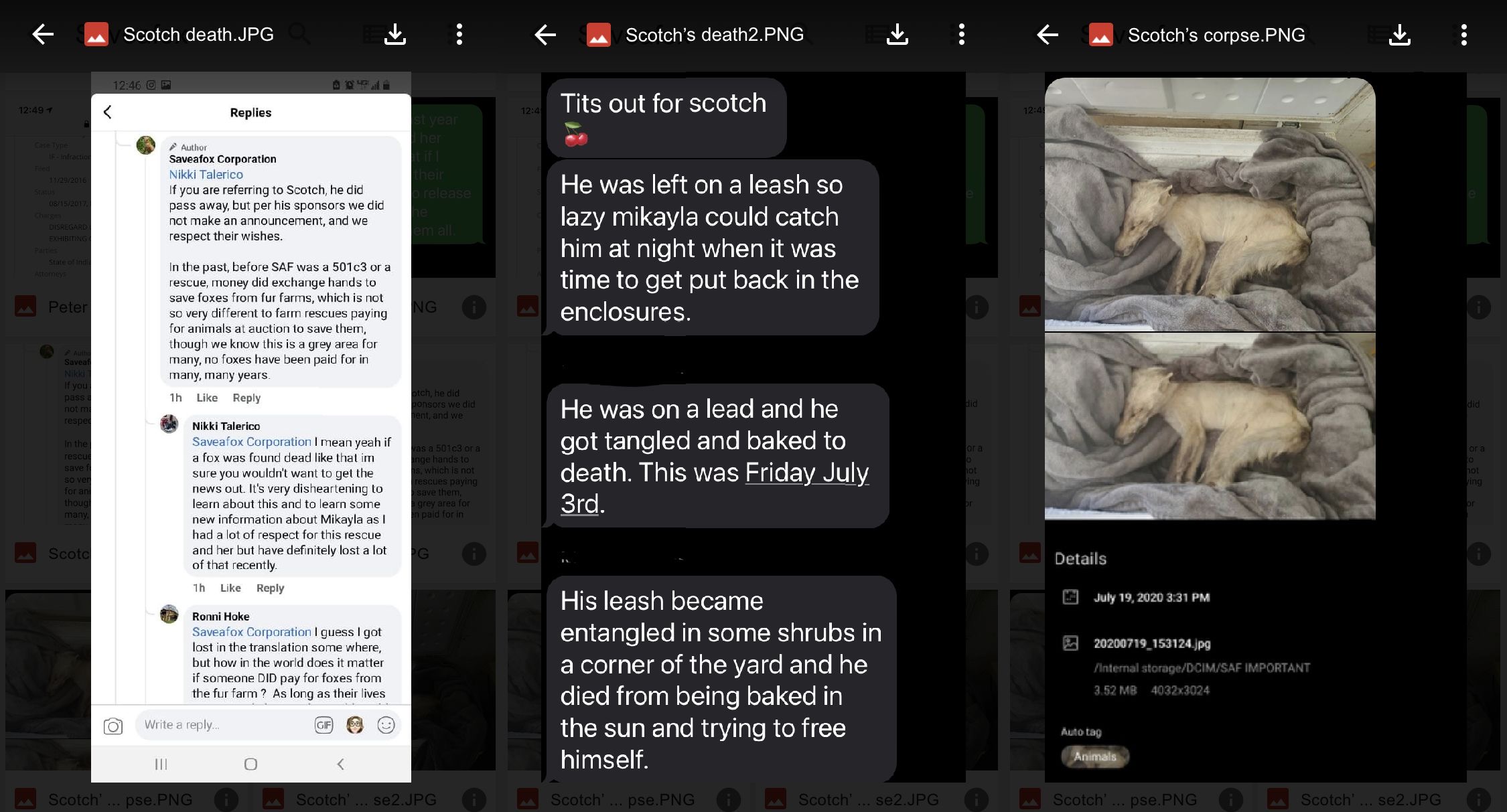
Task: Reply to Nikki Talerico's comment
Action: (x=271, y=588)
